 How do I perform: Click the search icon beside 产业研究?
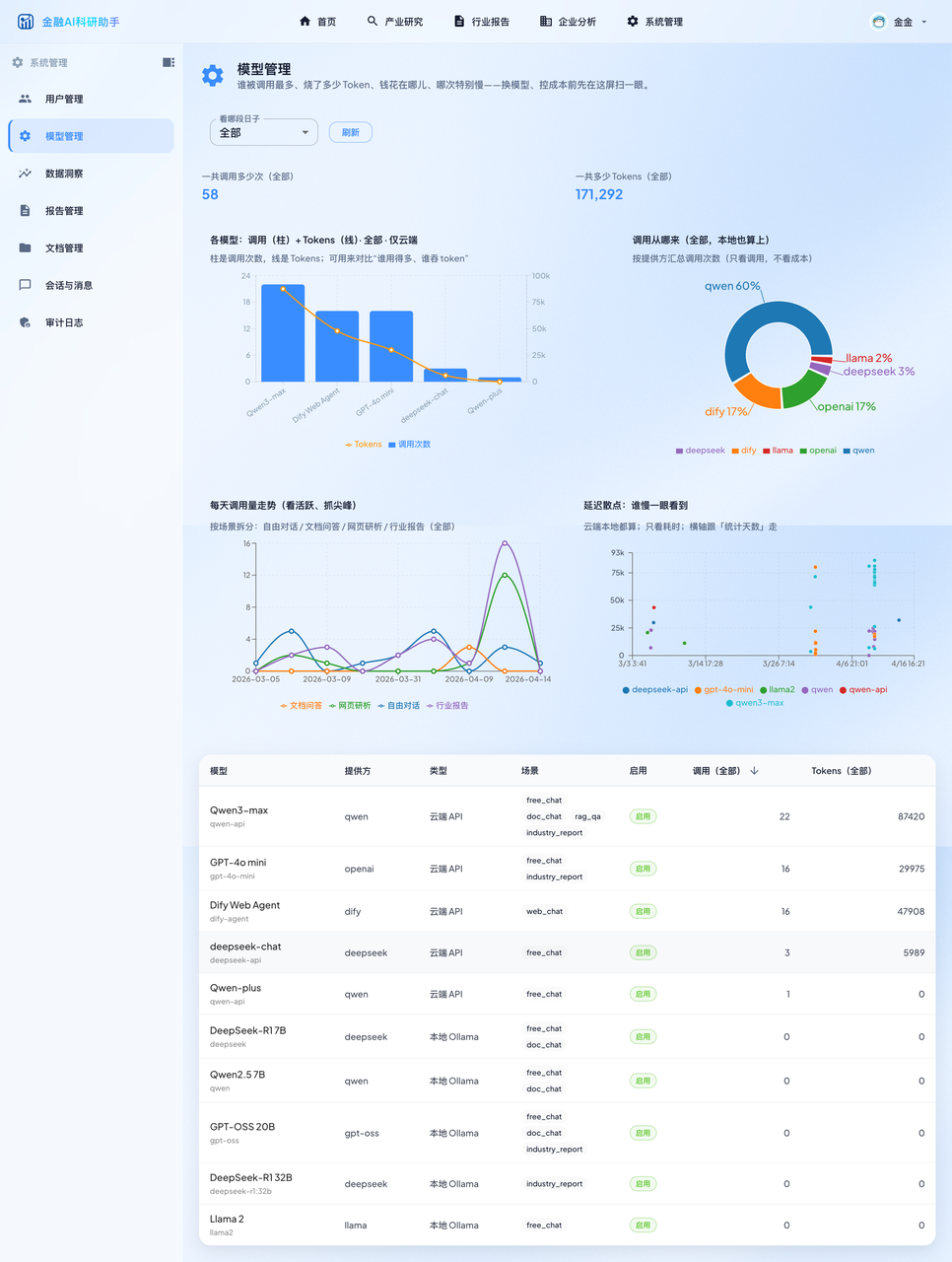click(x=373, y=21)
